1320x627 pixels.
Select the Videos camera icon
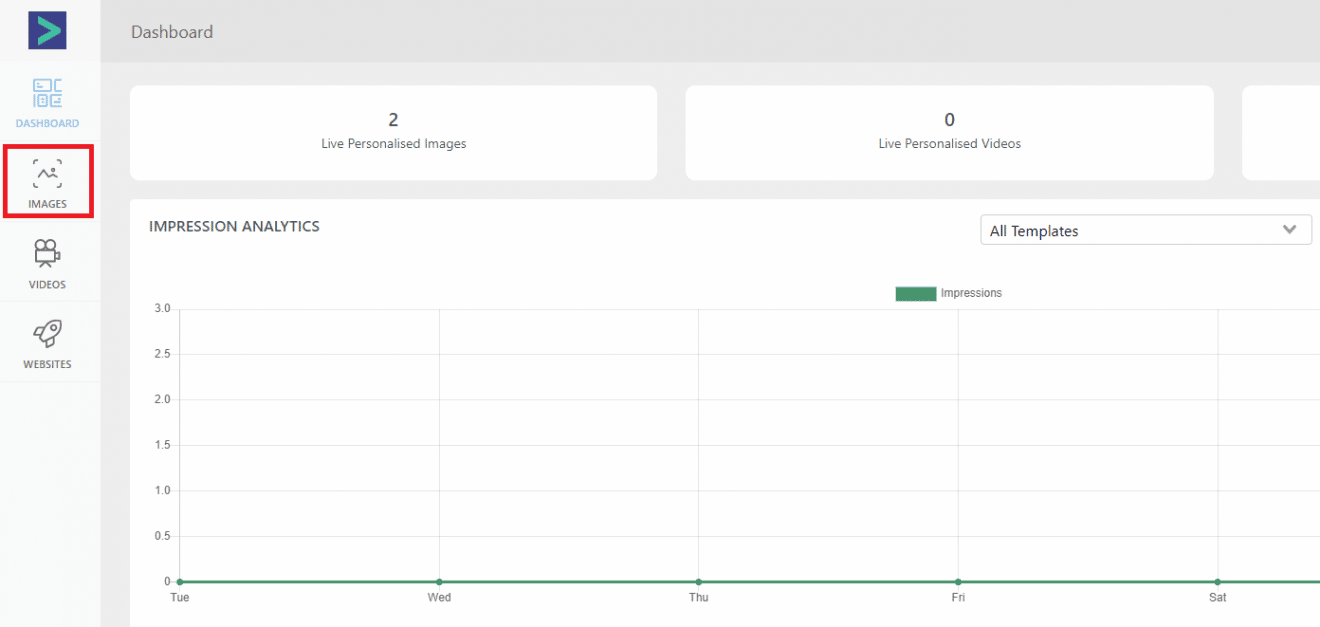tap(47, 254)
